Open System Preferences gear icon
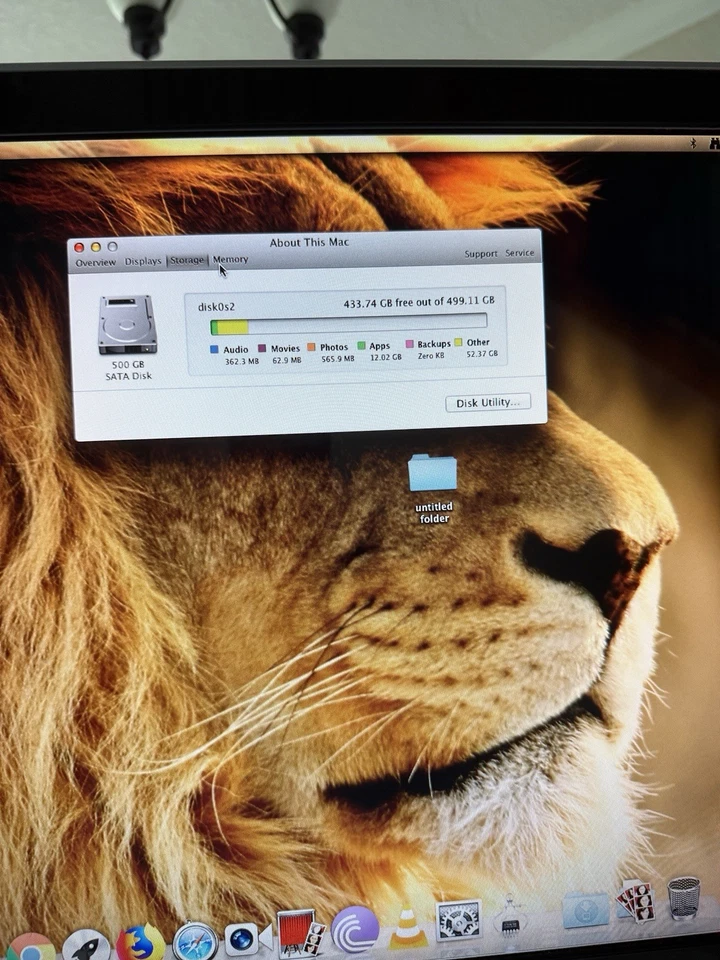720x960 pixels. click(x=458, y=921)
